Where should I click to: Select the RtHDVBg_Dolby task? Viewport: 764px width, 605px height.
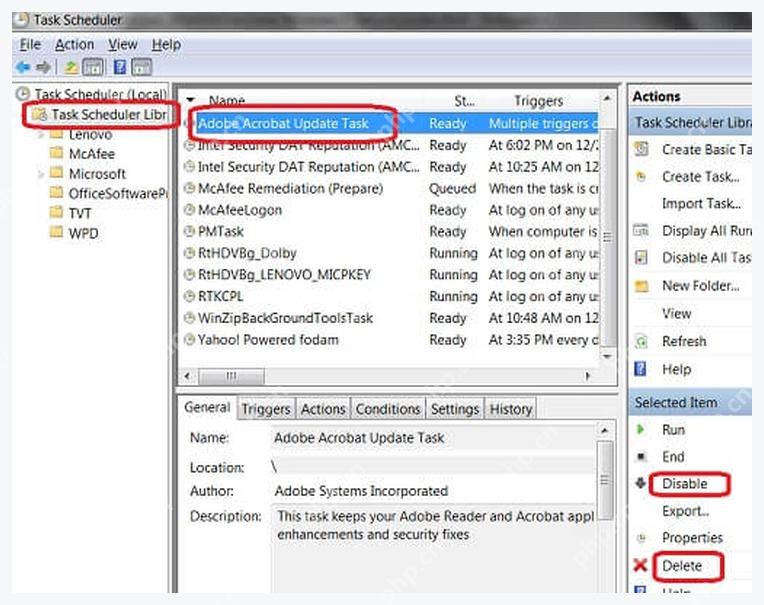[x=390, y=253]
